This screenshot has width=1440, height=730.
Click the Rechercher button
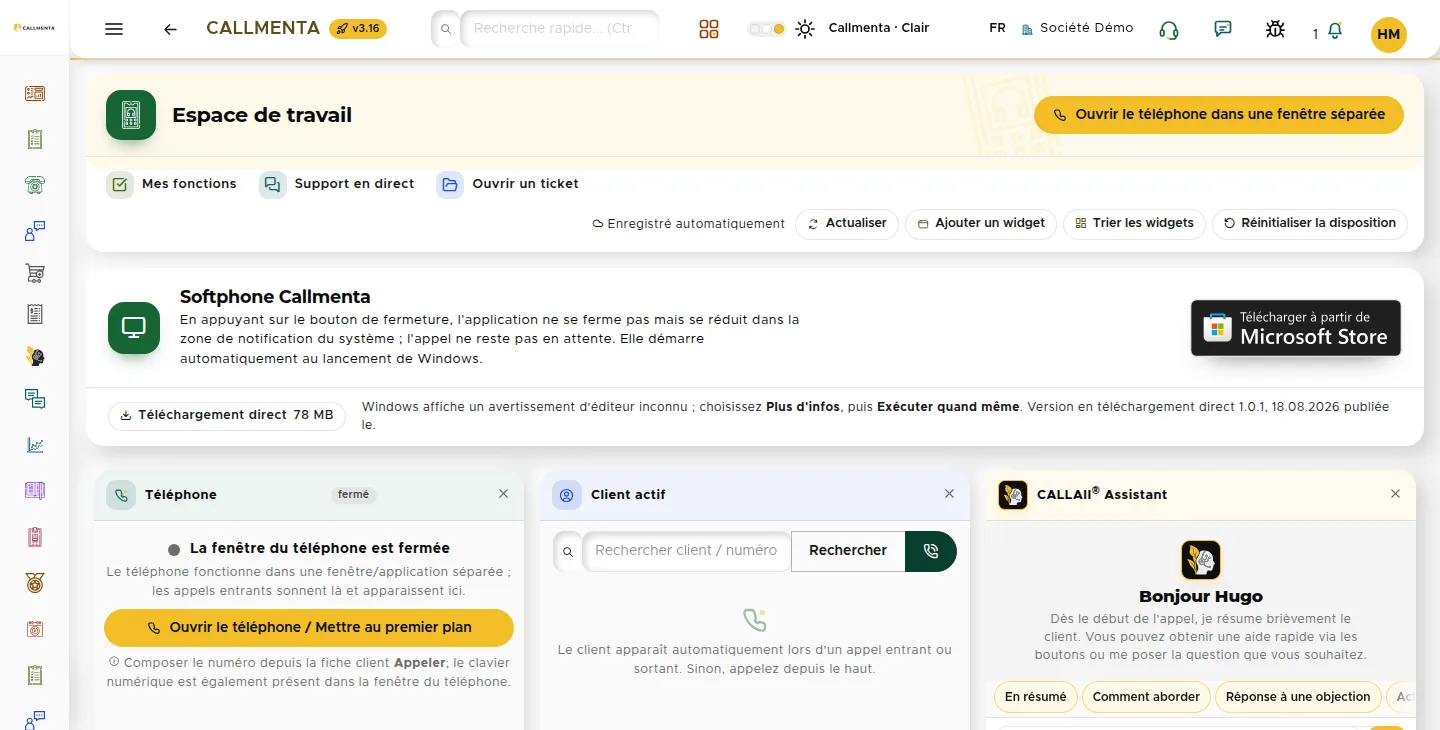pos(848,551)
